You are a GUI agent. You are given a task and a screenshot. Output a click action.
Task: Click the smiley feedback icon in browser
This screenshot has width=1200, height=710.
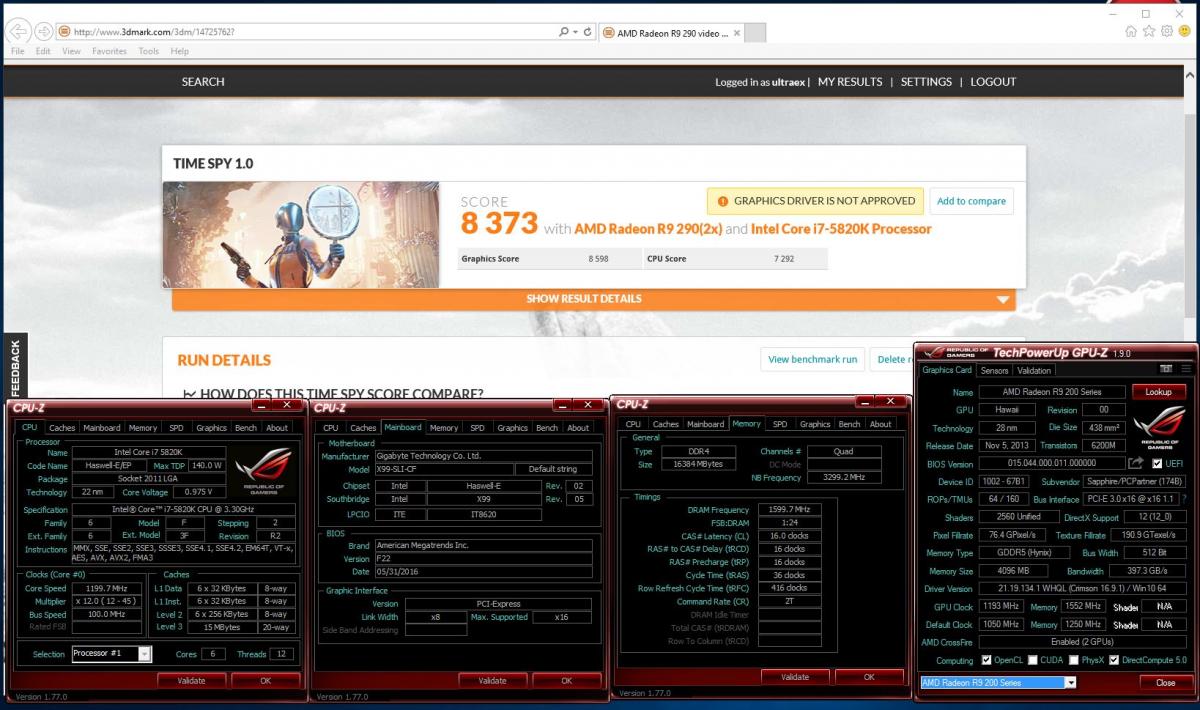click(1185, 31)
